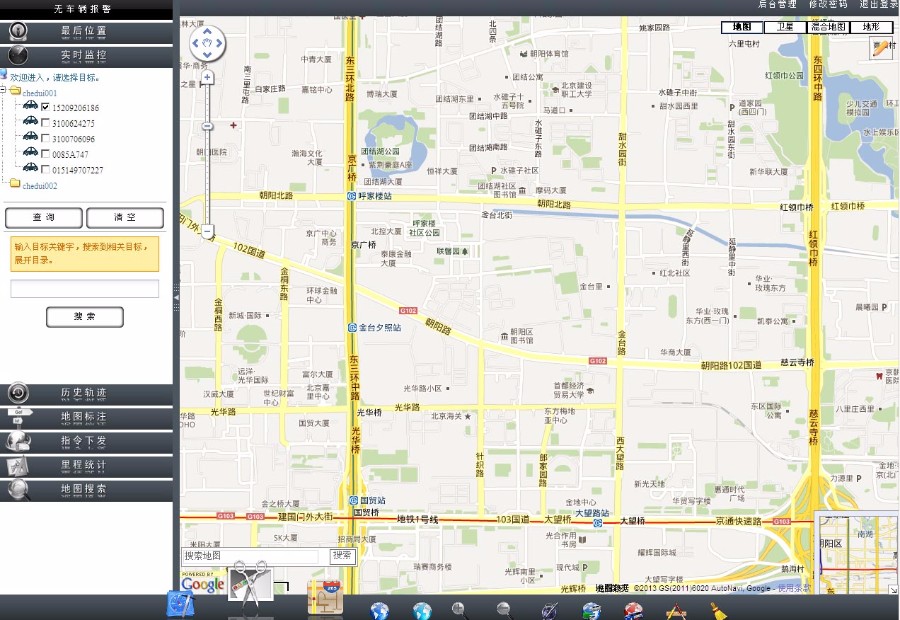Viewport: 900px width, 620px height.
Task: Select the 地图搜索 magnifier icon
Action: click(x=16, y=486)
